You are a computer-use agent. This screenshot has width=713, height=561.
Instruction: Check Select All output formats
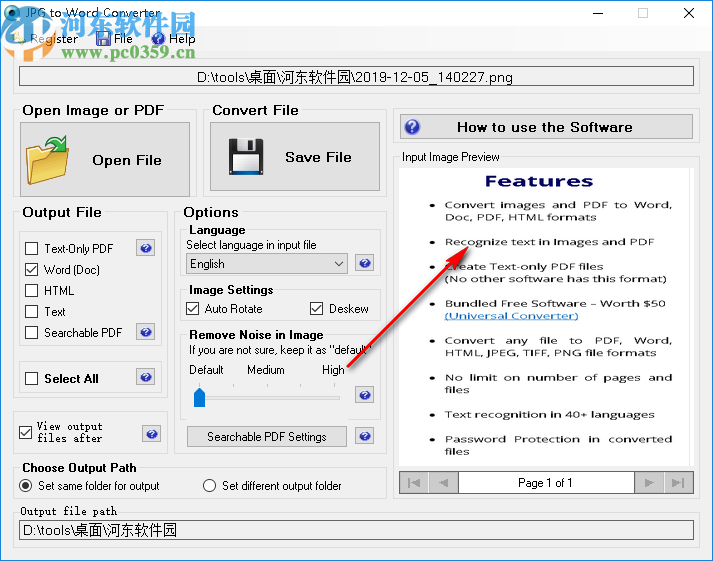click(31, 379)
